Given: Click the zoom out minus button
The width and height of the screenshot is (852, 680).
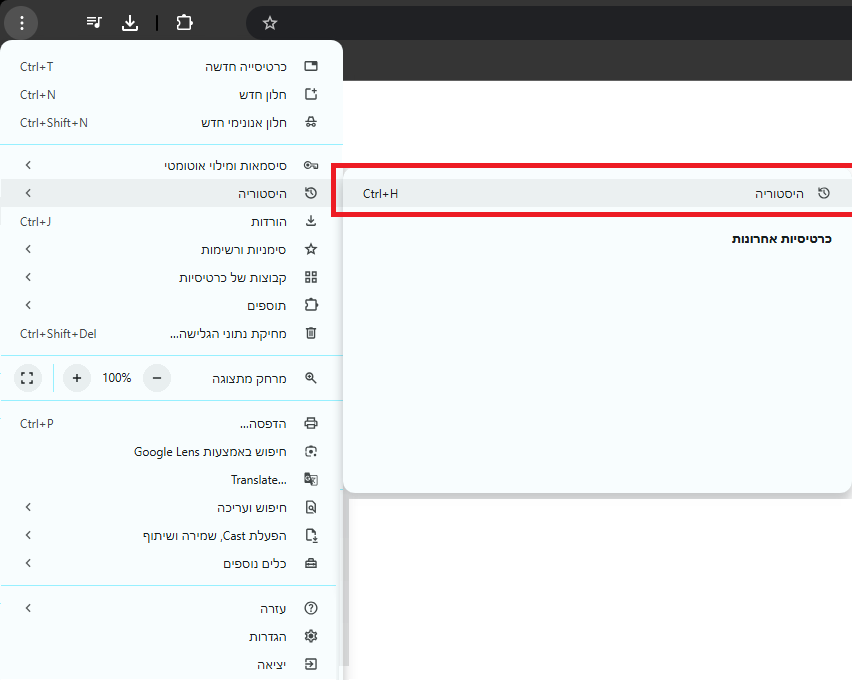Looking at the screenshot, I should click(156, 378).
